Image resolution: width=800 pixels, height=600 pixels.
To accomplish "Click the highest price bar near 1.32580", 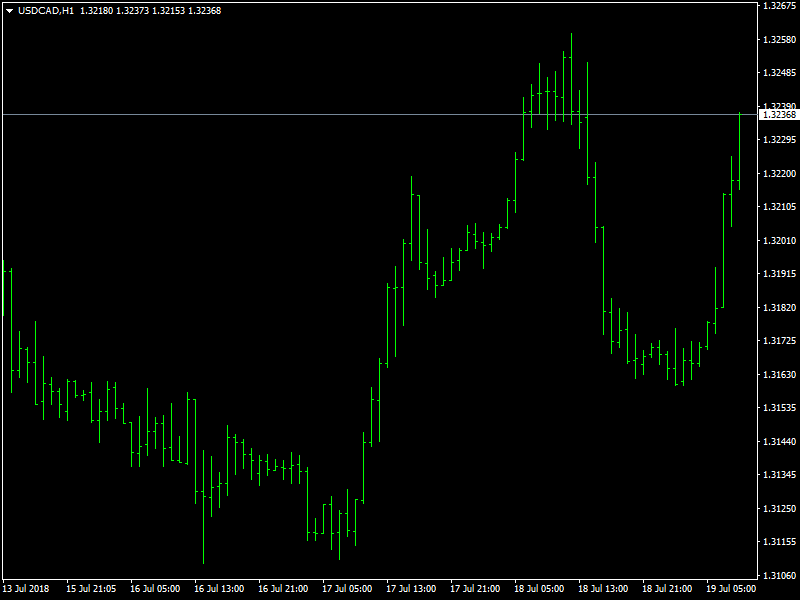I will 571,79.
